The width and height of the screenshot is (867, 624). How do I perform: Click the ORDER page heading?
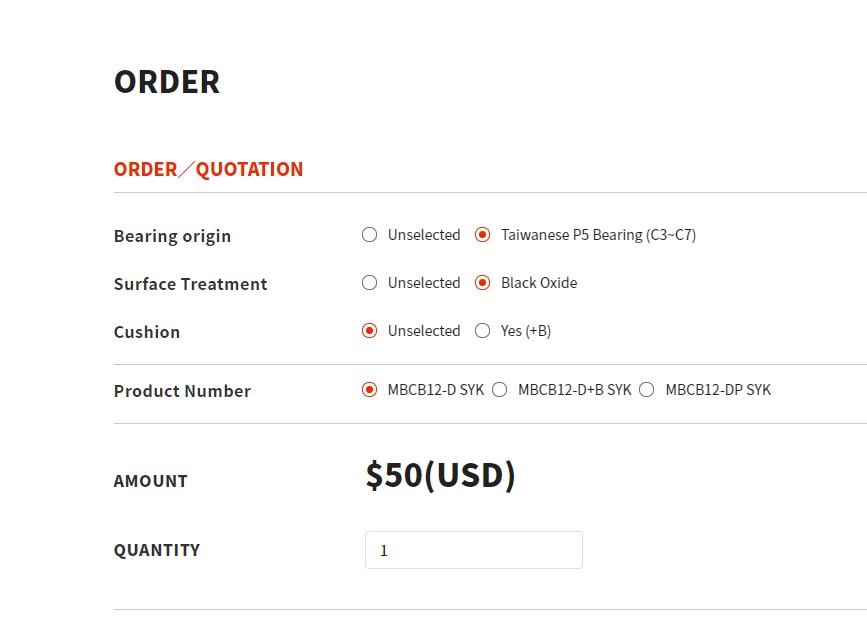point(167,82)
